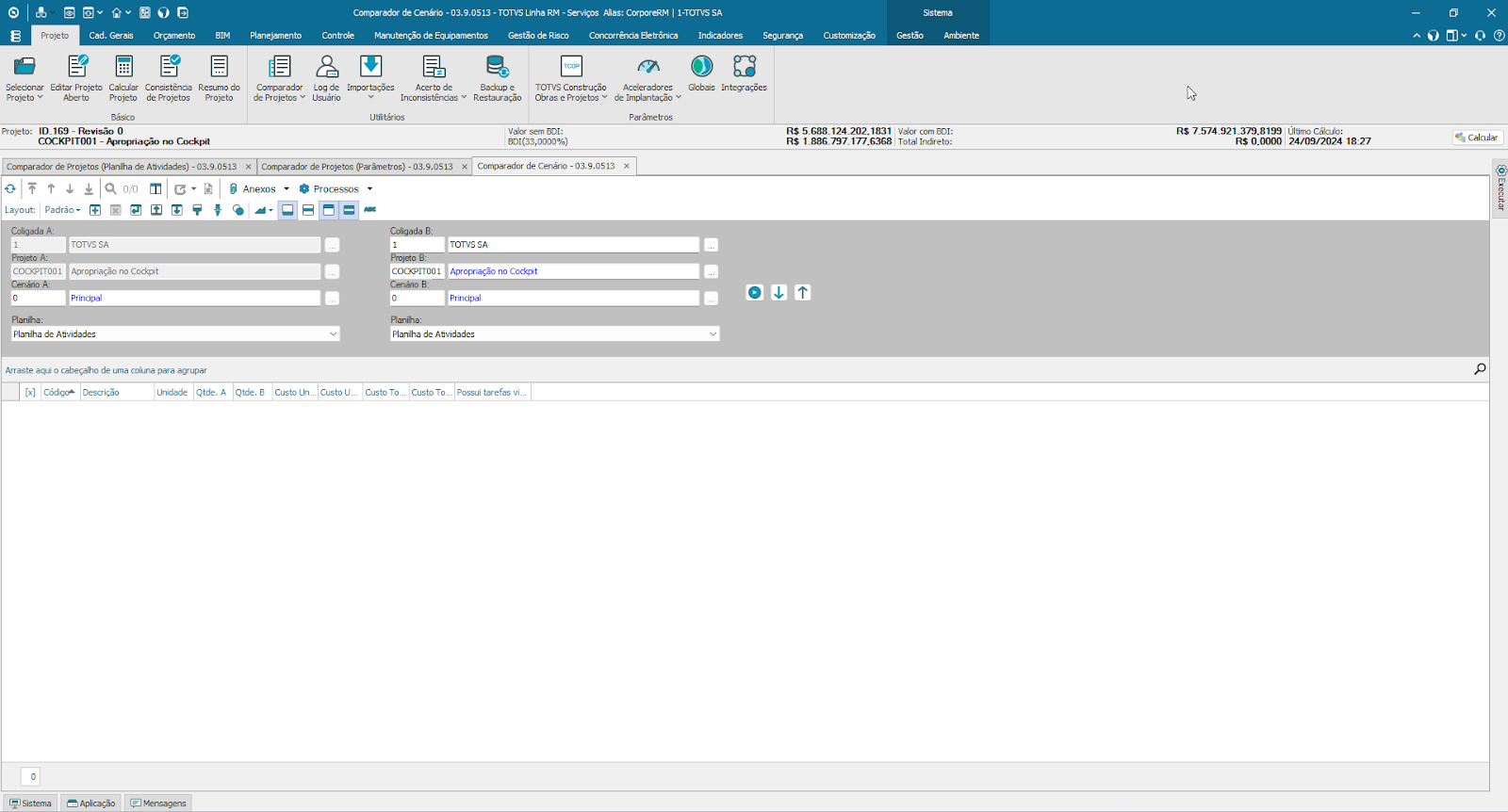Image resolution: width=1508 pixels, height=812 pixels.
Task: Open Backup e Restauração
Action: pyautogui.click(x=497, y=78)
